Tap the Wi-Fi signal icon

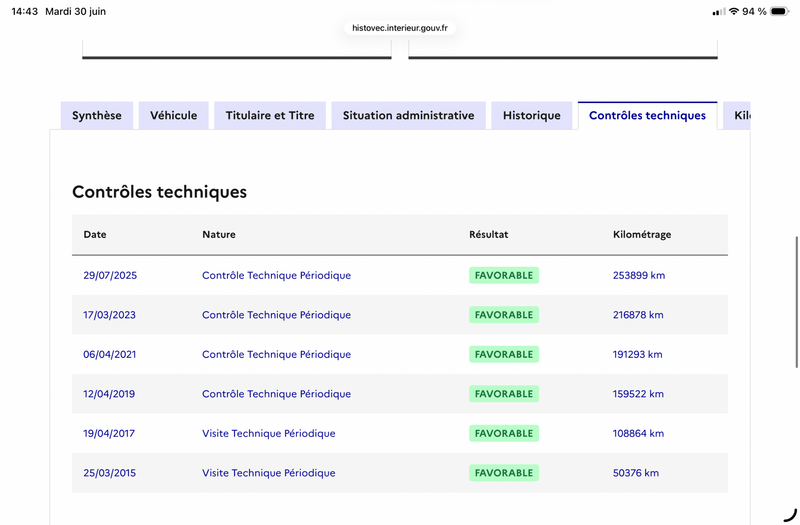(734, 11)
